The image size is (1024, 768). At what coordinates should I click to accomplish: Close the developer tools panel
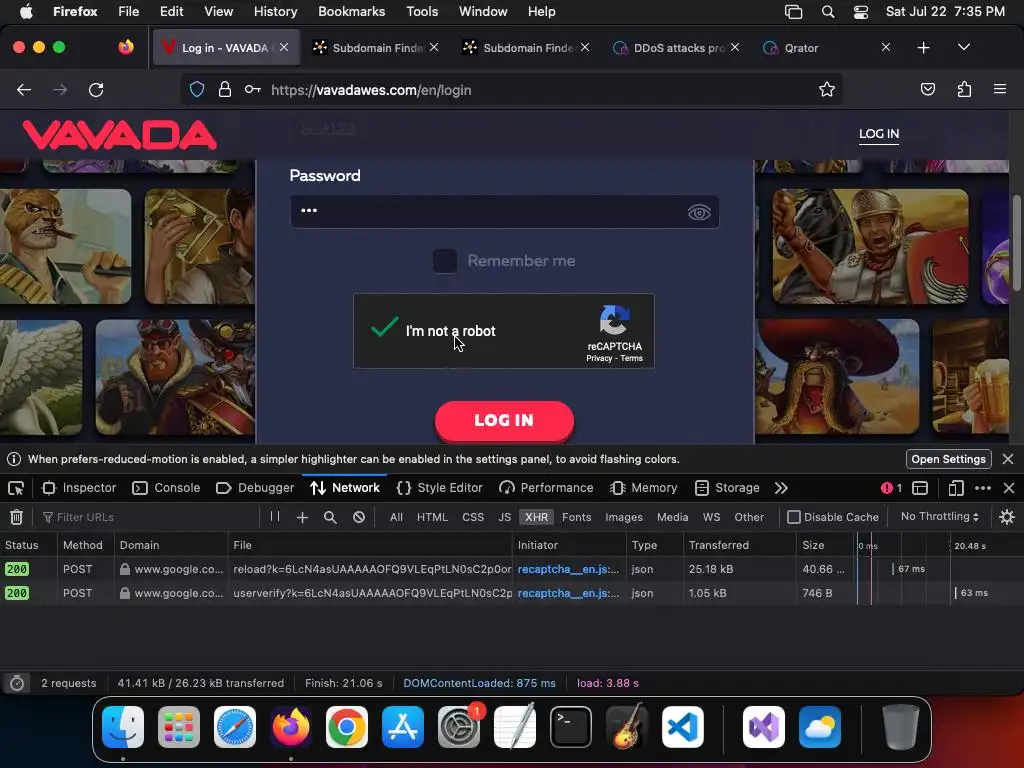(1009, 488)
